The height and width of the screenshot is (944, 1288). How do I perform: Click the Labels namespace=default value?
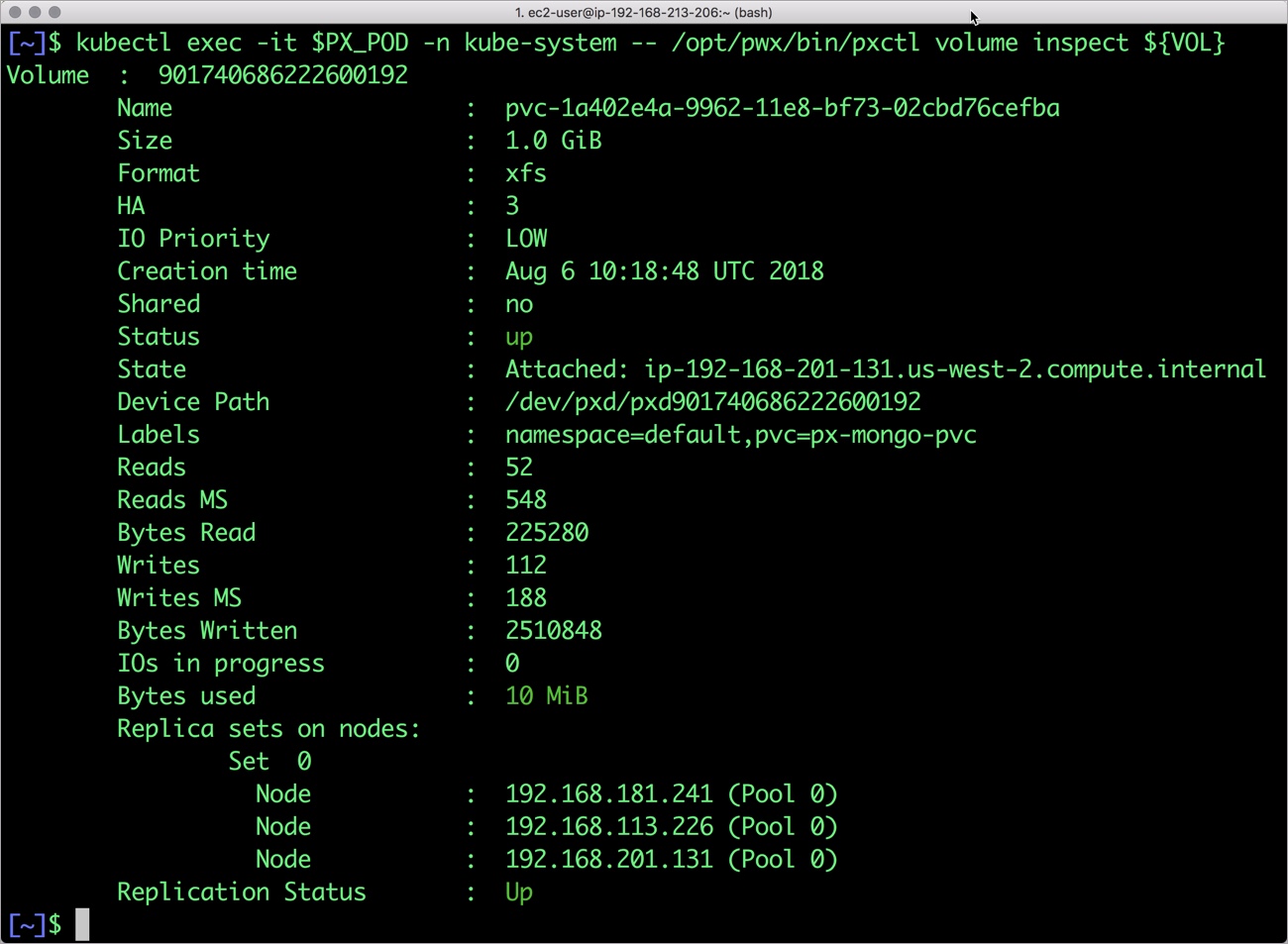pos(740,435)
